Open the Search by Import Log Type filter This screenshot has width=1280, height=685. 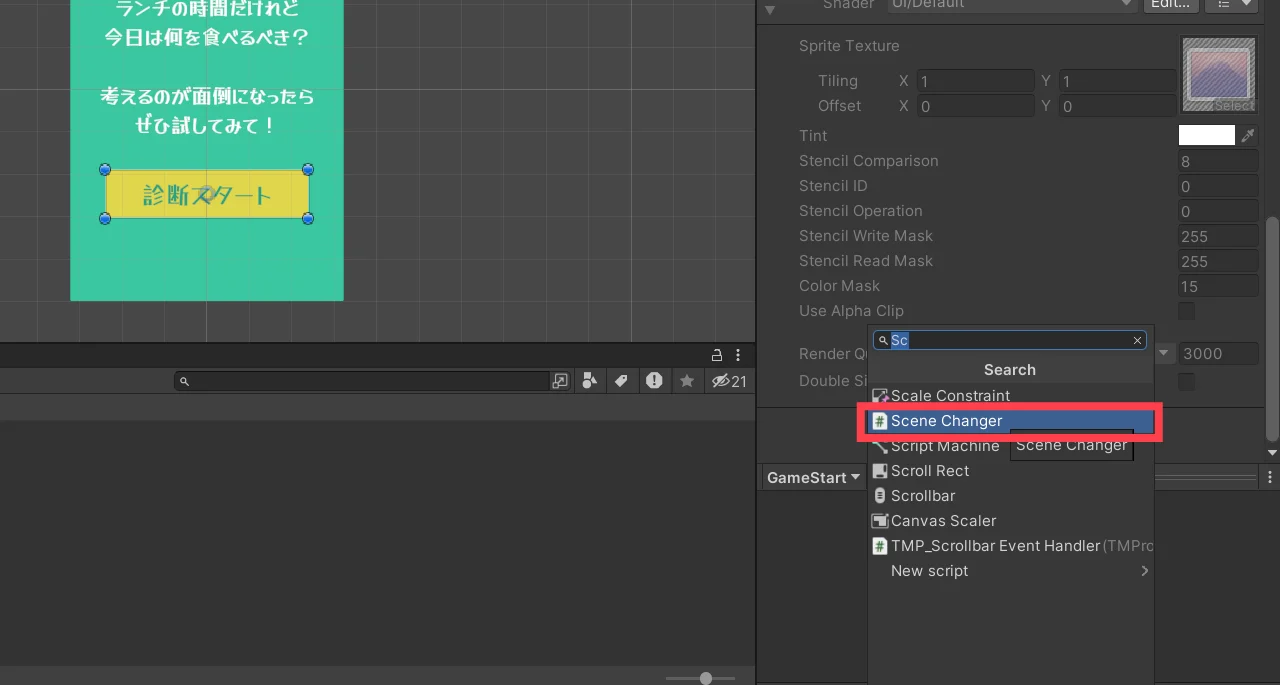(654, 381)
